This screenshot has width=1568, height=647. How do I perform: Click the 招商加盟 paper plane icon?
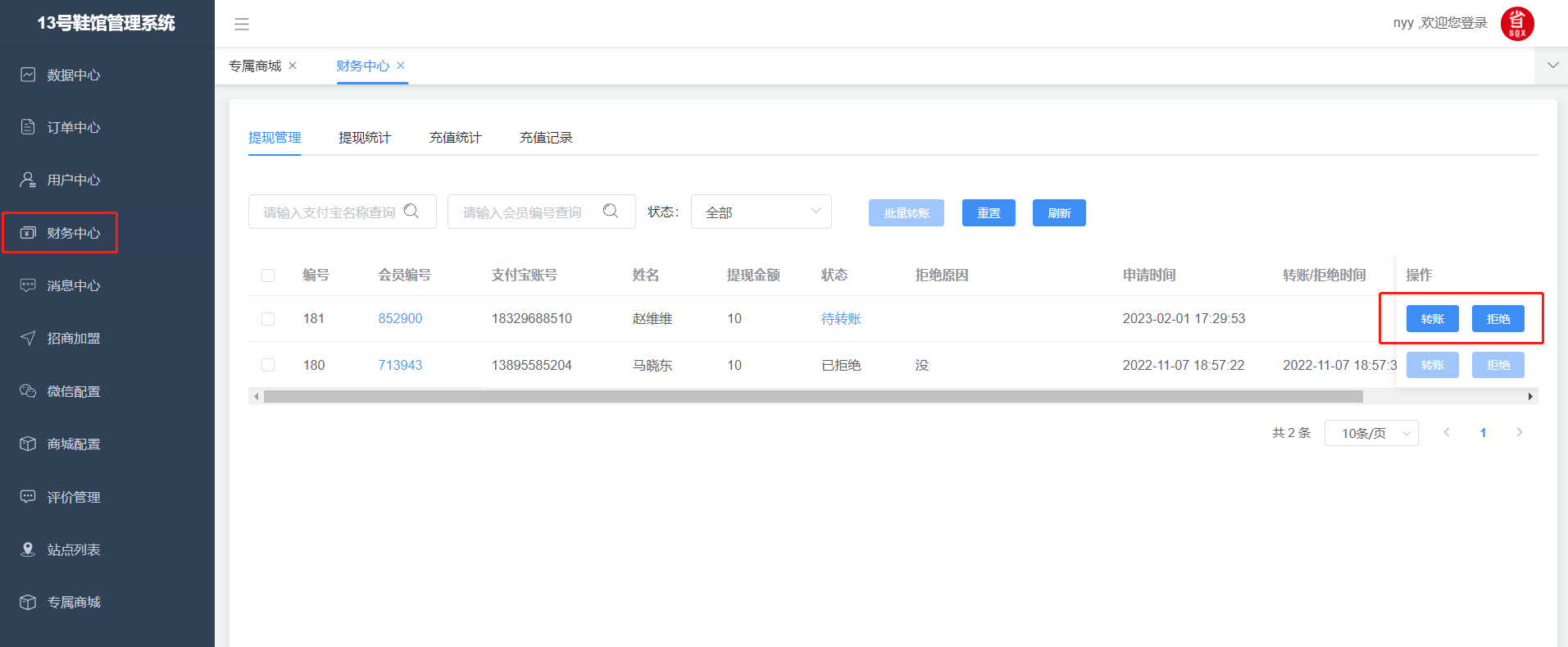(28, 338)
